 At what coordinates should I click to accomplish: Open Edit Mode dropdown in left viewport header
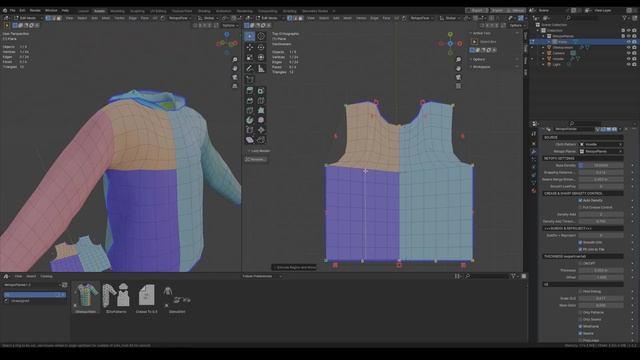[x=28, y=18]
